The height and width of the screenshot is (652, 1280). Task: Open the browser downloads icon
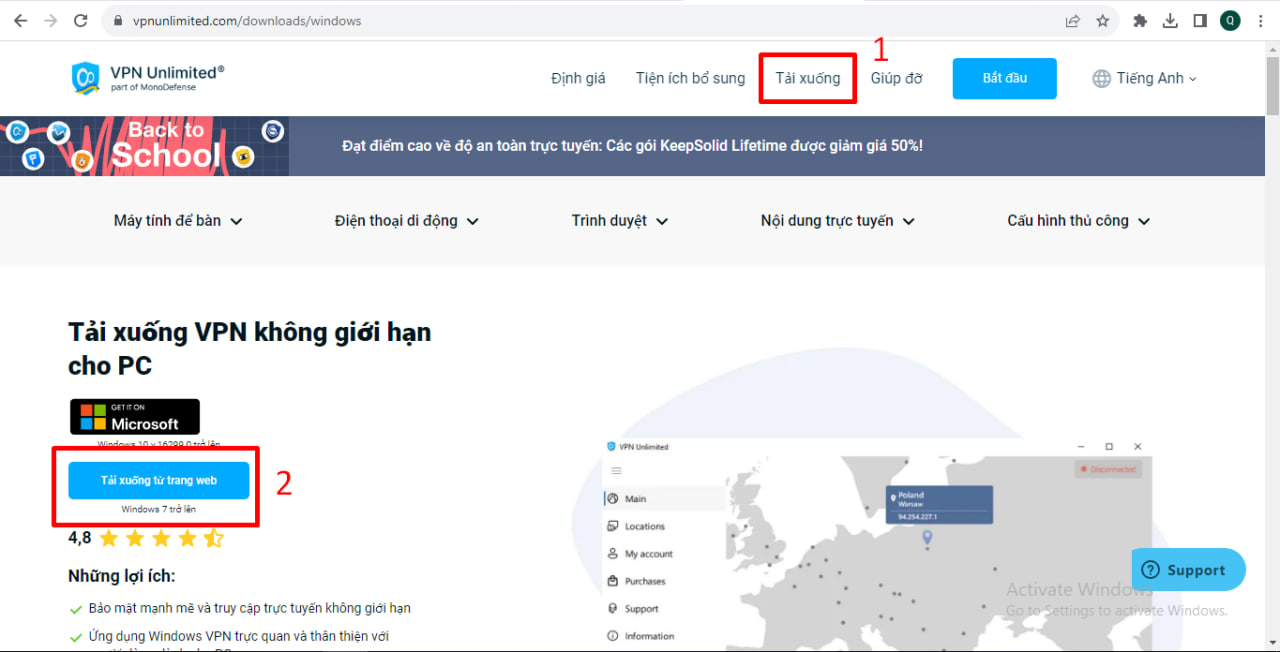(1170, 20)
